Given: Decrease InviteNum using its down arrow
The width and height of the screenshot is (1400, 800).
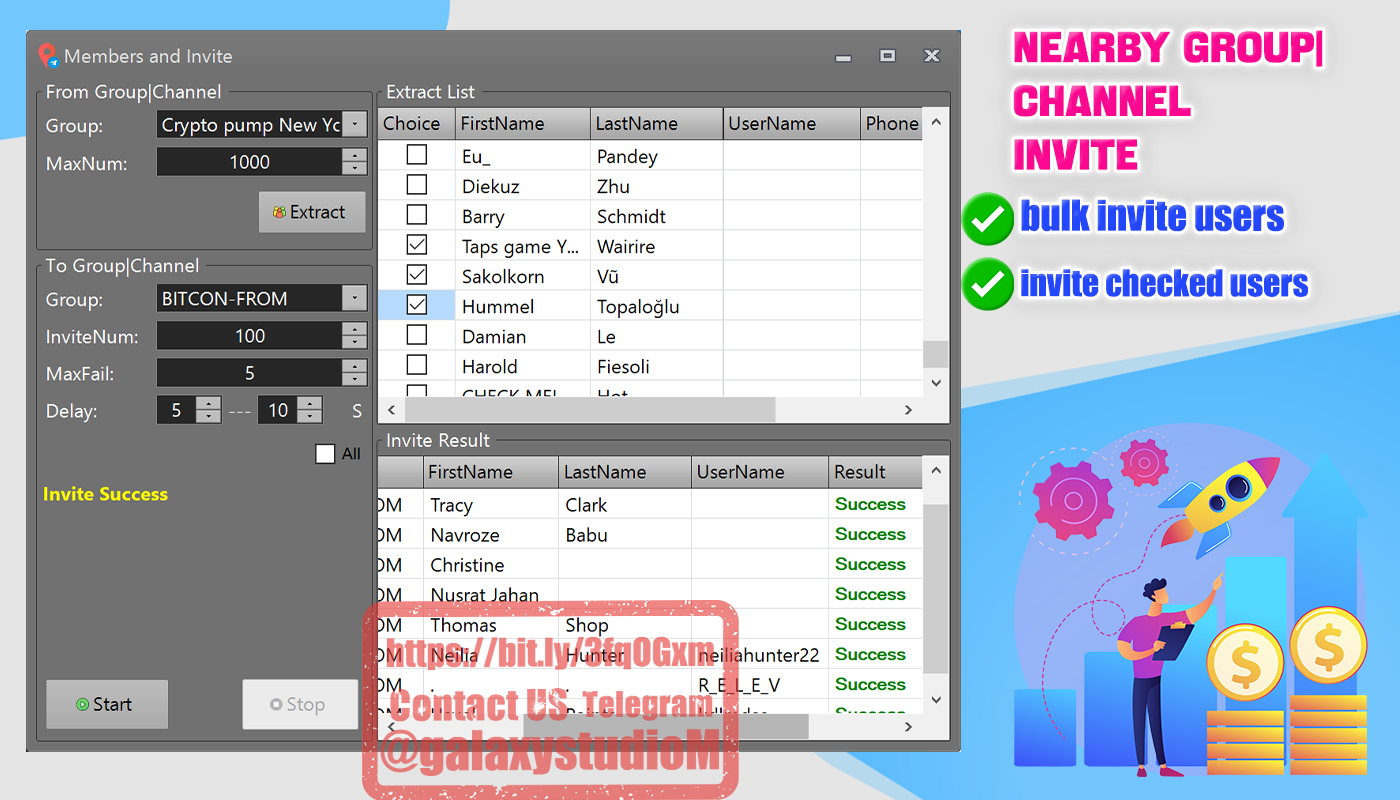Looking at the screenshot, I should tap(355, 341).
